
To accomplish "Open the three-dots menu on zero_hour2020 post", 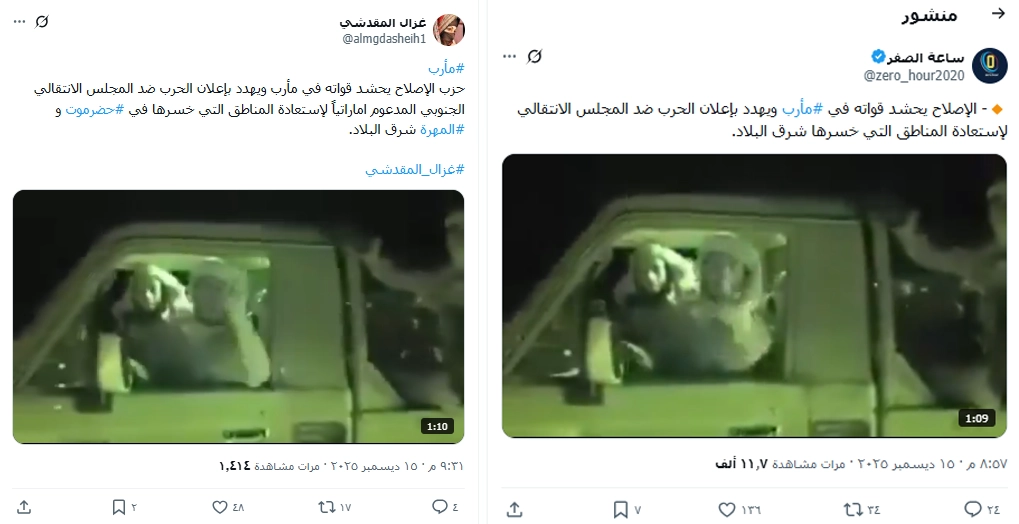I will [x=510, y=57].
